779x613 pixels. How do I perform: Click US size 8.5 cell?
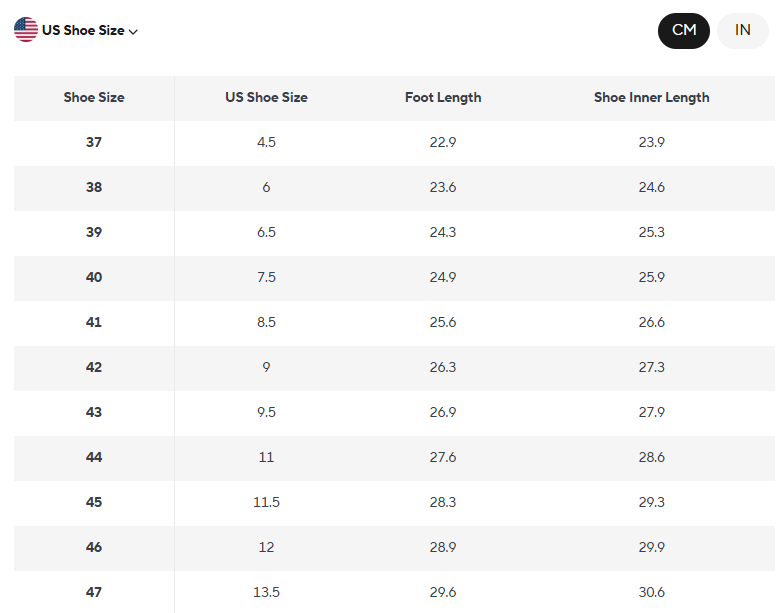(266, 323)
